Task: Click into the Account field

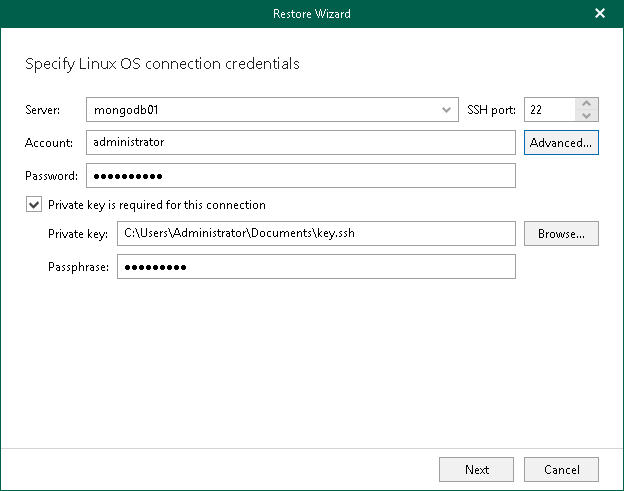Action: coord(300,142)
